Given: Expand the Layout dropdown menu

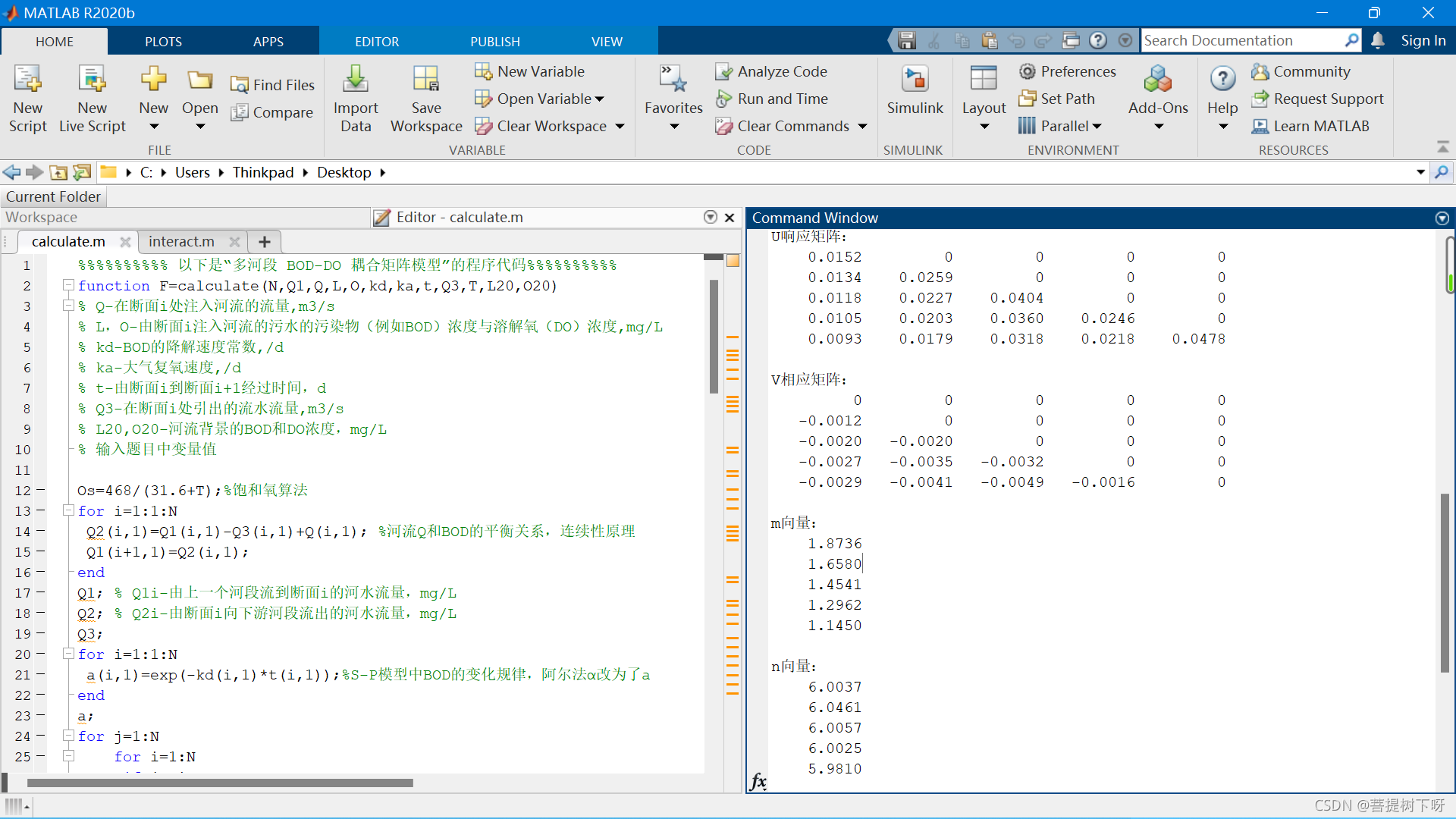Looking at the screenshot, I should (984, 127).
